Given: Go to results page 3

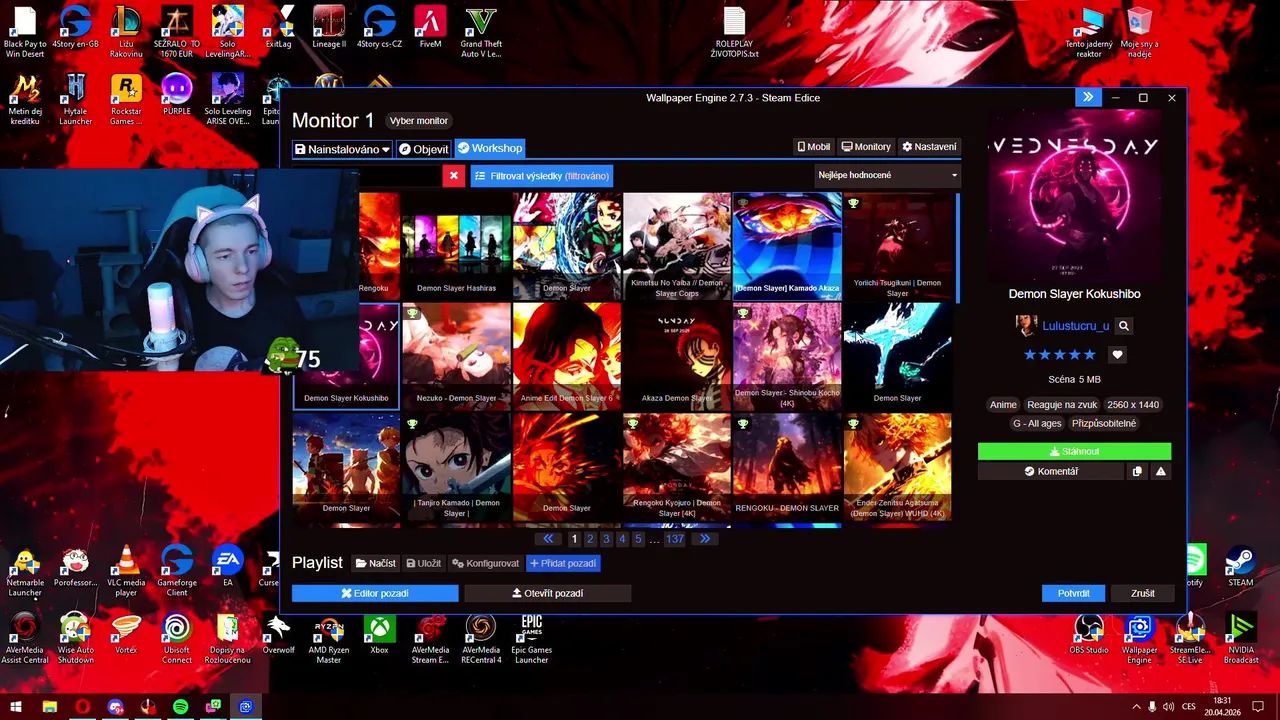Looking at the screenshot, I should [606, 539].
